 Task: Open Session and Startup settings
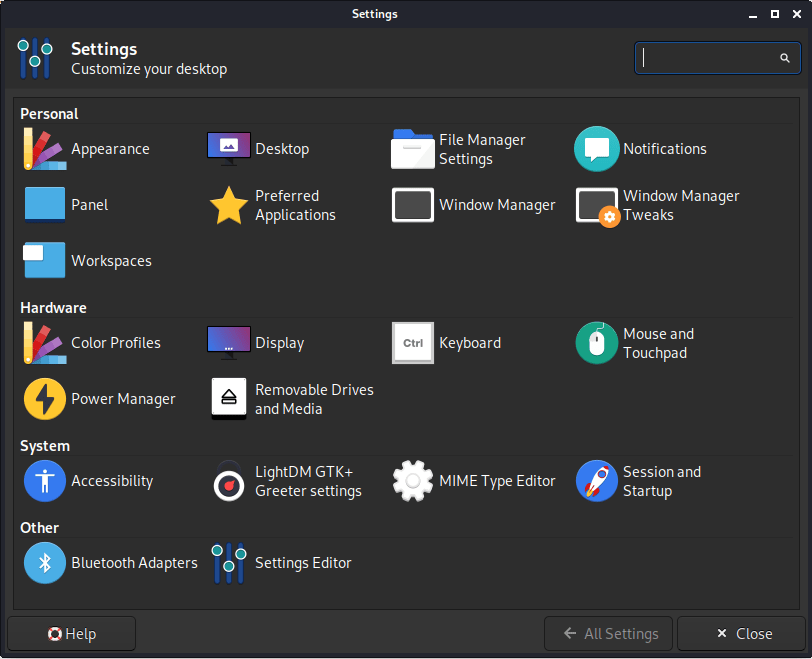[597, 481]
